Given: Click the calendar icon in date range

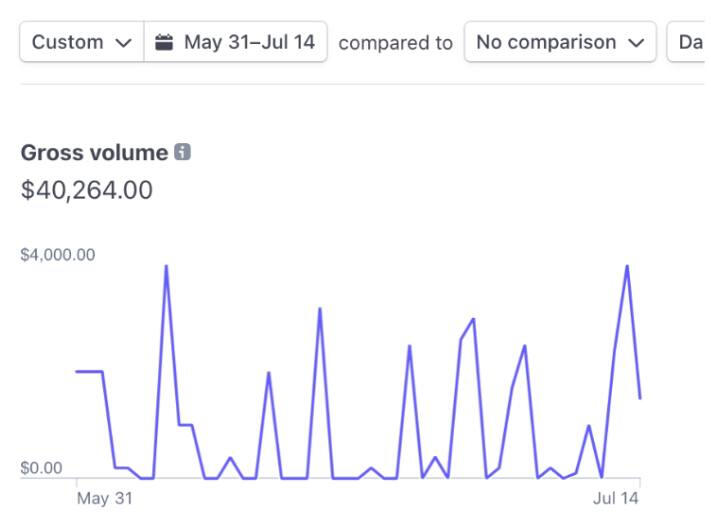Looking at the screenshot, I should click(165, 42).
